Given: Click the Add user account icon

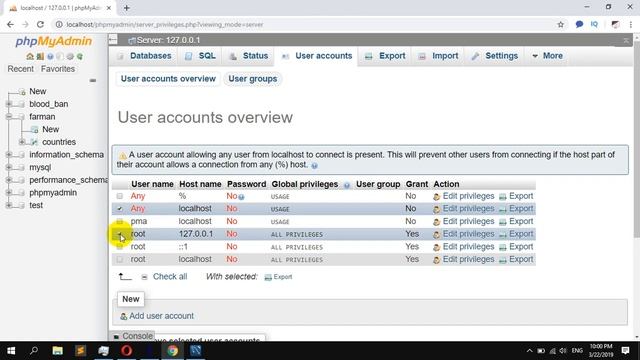Looking at the screenshot, I should [x=124, y=316].
